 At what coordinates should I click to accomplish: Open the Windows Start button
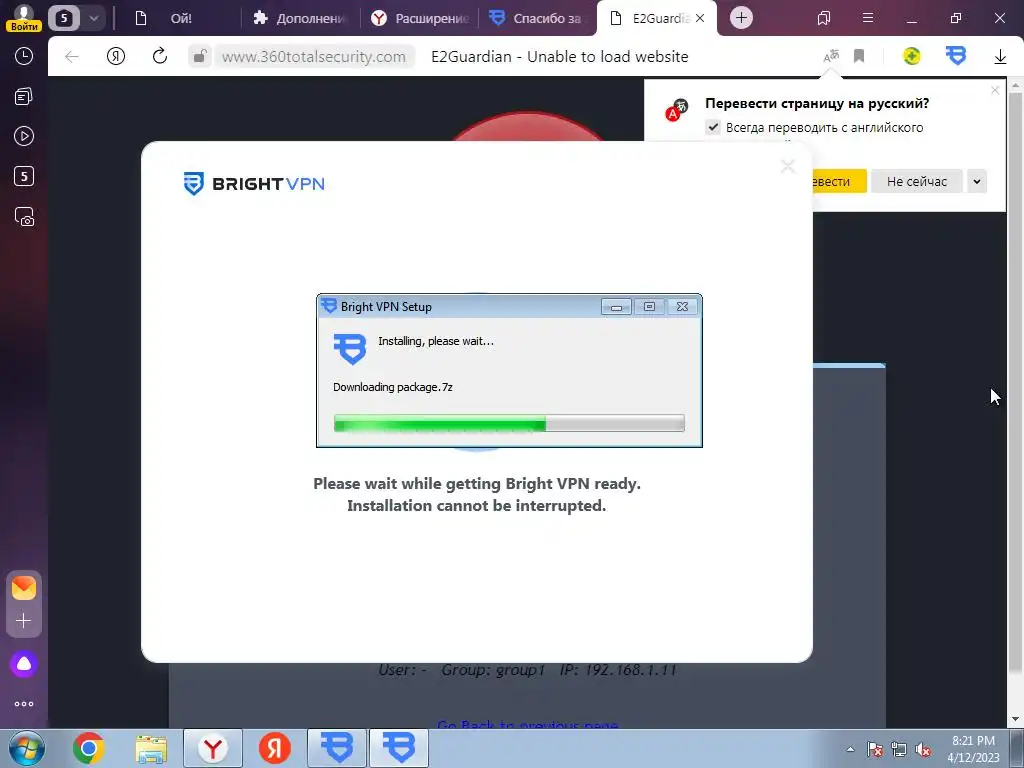coord(26,748)
